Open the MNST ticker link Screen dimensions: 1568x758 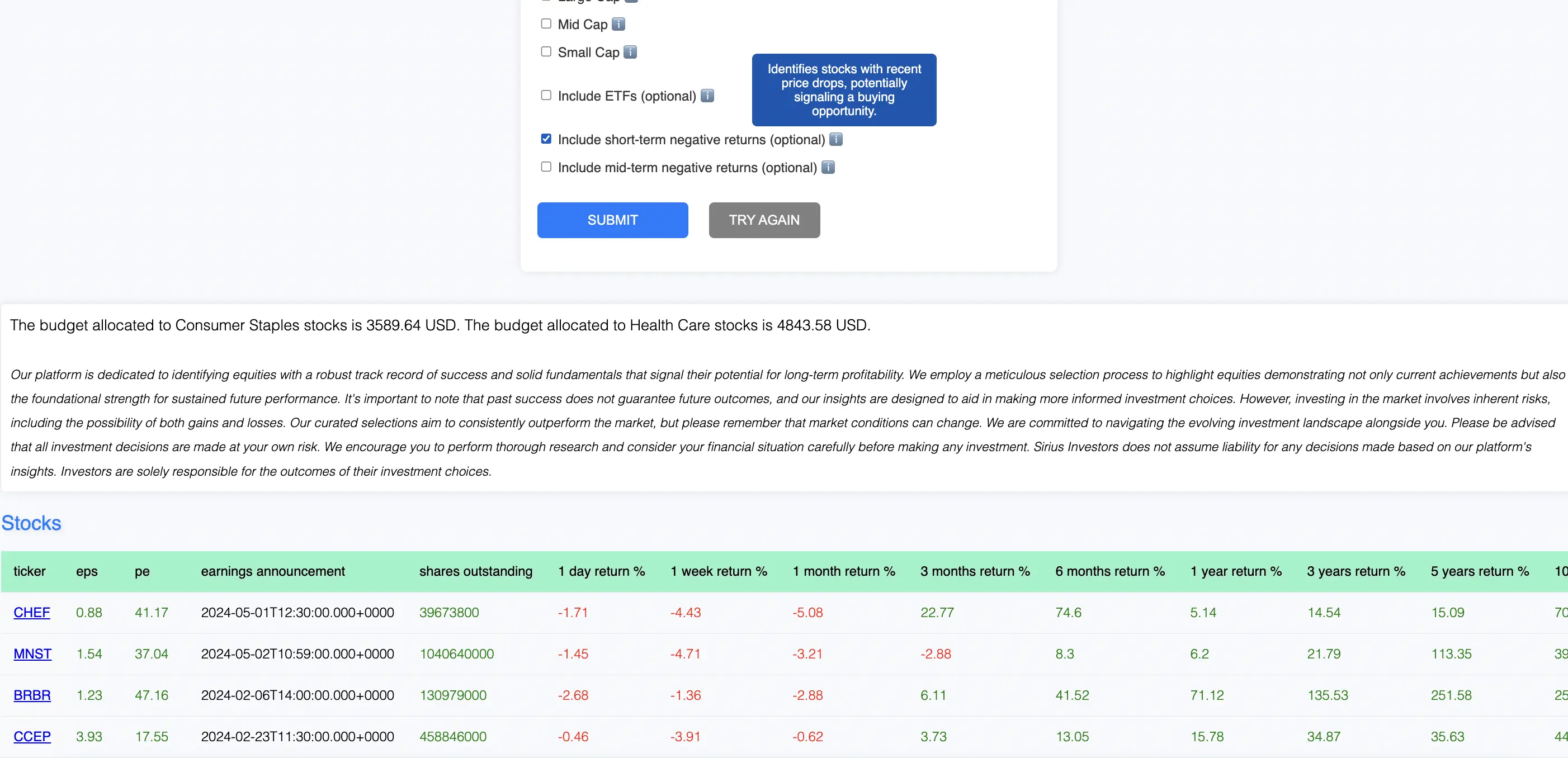point(32,654)
